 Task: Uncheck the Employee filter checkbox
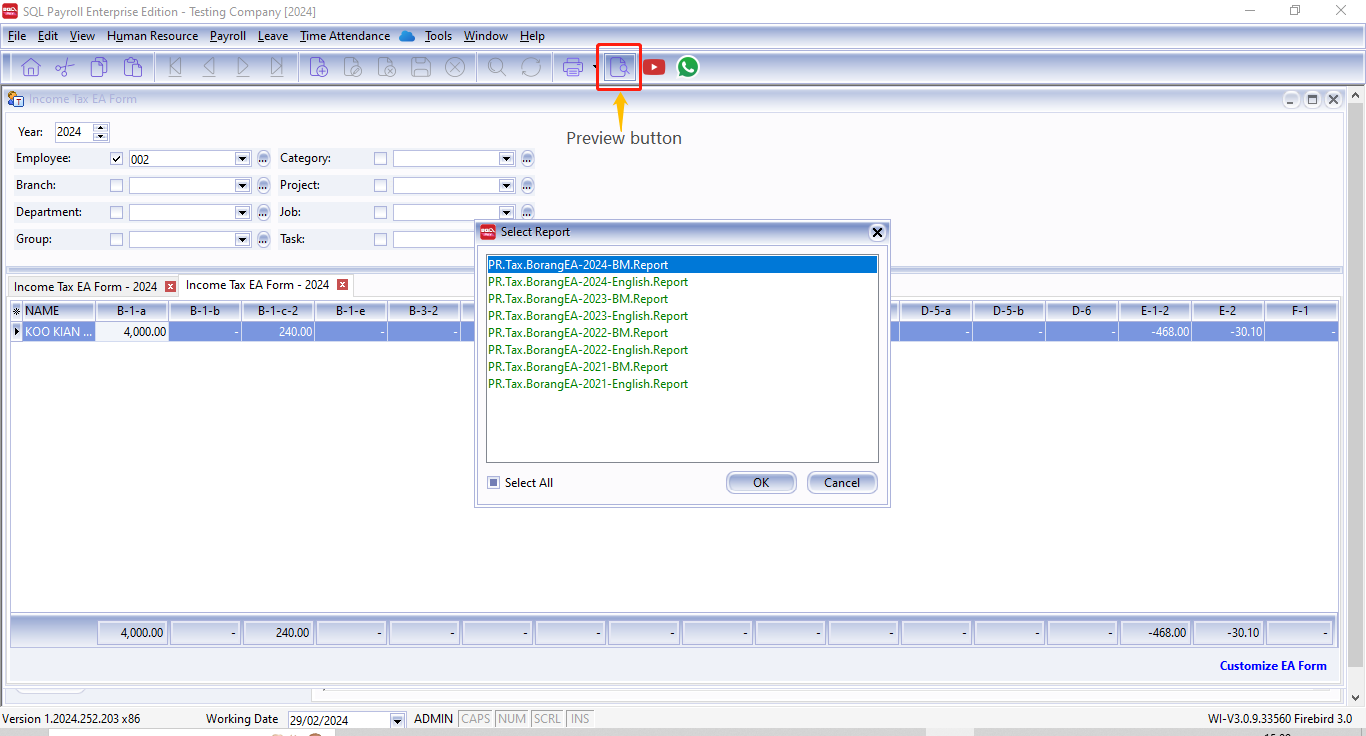coord(117,158)
